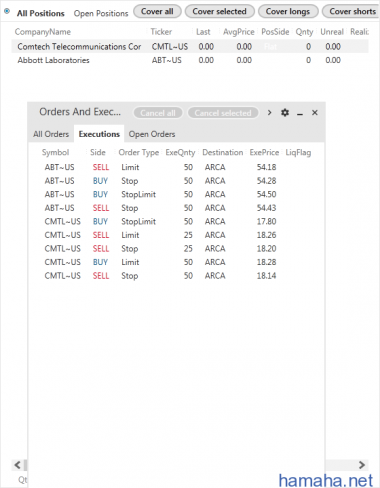Open Orders And Executions settings gear
The image size is (380, 488).
coord(285,113)
